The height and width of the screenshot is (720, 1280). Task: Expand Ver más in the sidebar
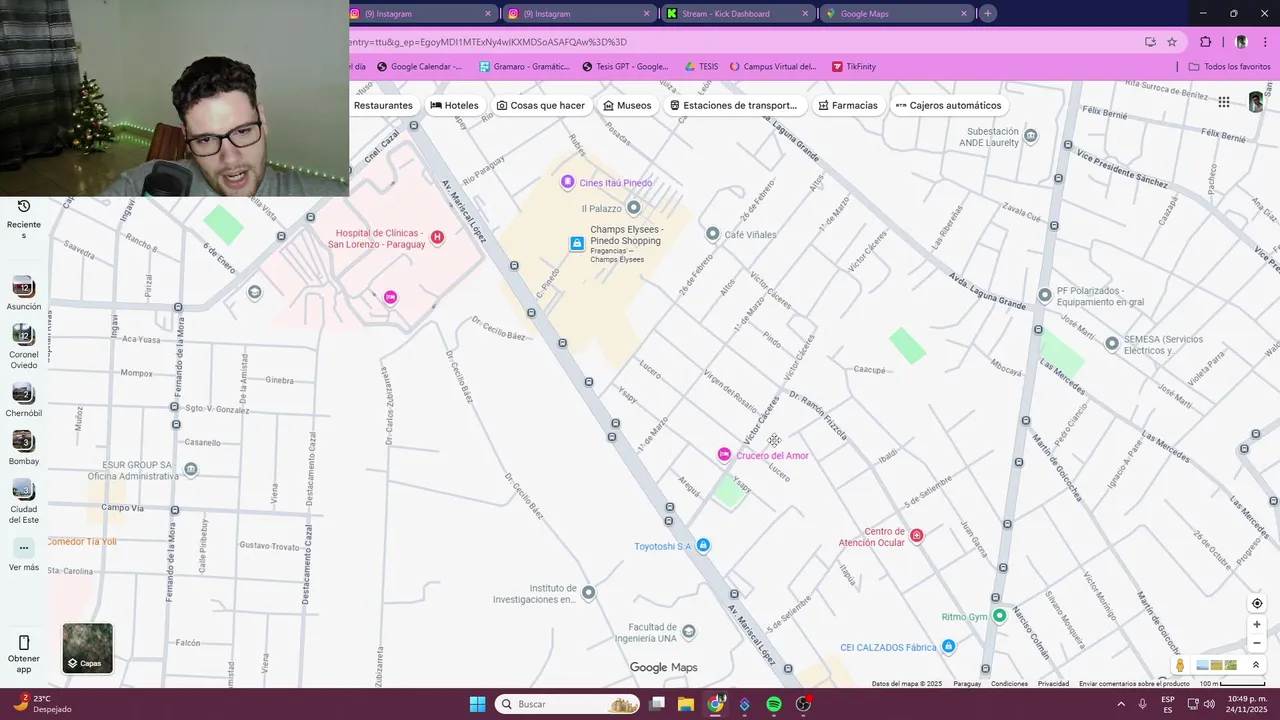click(x=24, y=554)
